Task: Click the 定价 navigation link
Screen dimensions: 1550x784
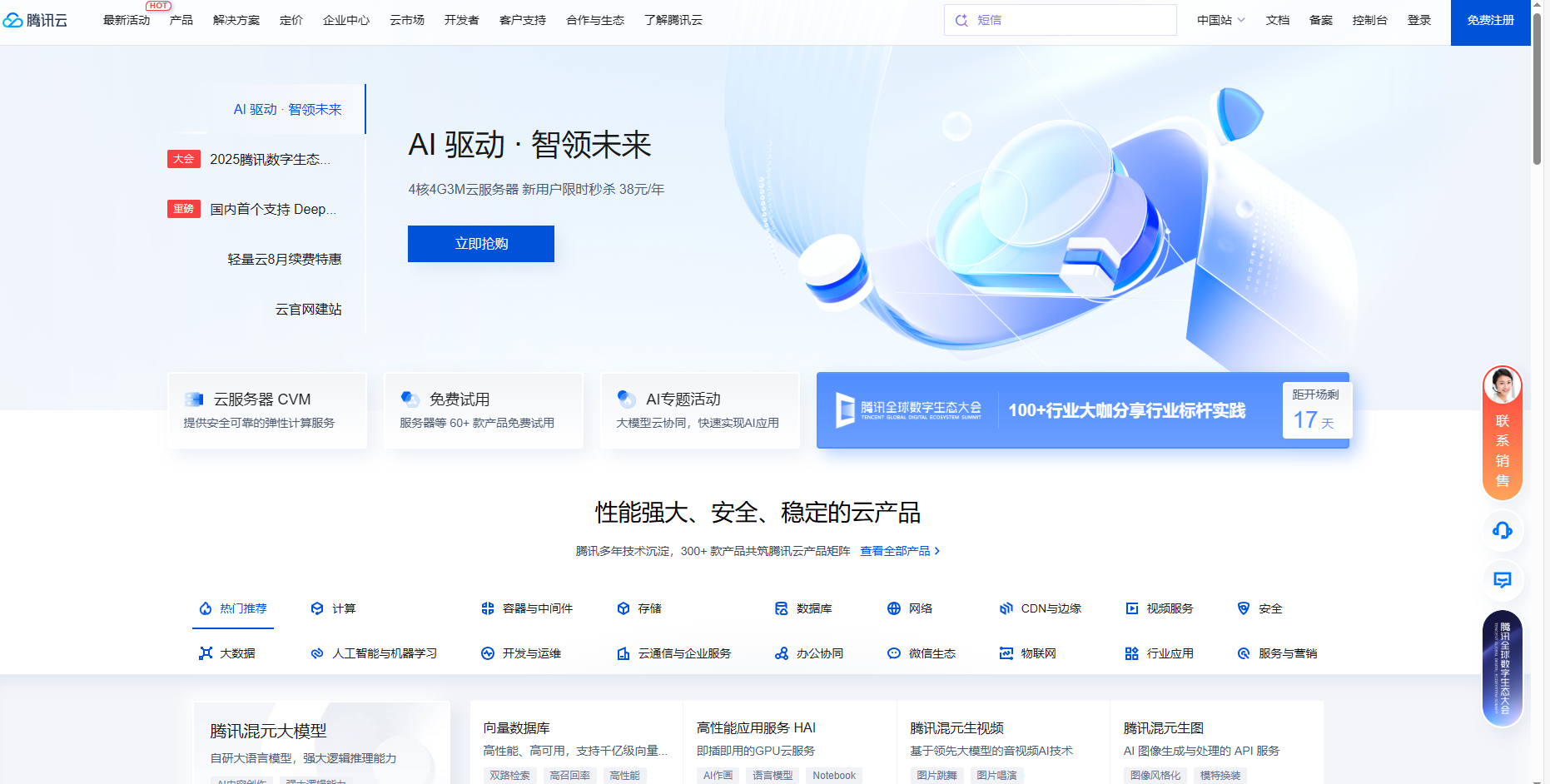Action: 291,20
